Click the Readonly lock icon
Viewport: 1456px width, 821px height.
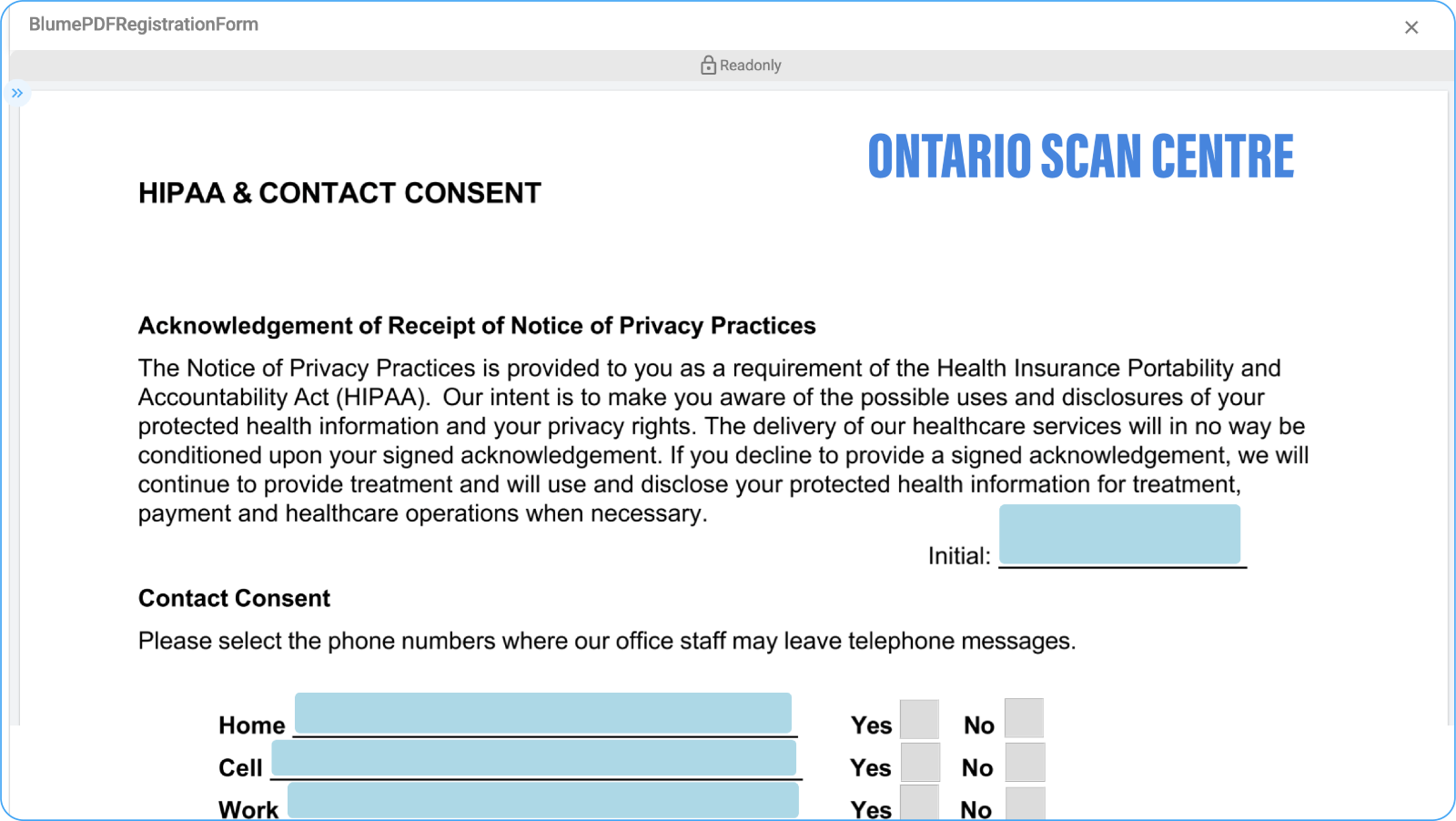click(x=708, y=65)
